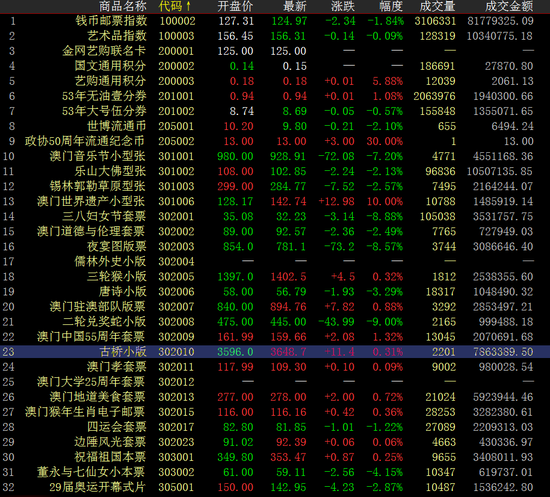Viewport: 550px width, 497px height.
Task: Click the volume value 3106331
Action: (435, 21)
